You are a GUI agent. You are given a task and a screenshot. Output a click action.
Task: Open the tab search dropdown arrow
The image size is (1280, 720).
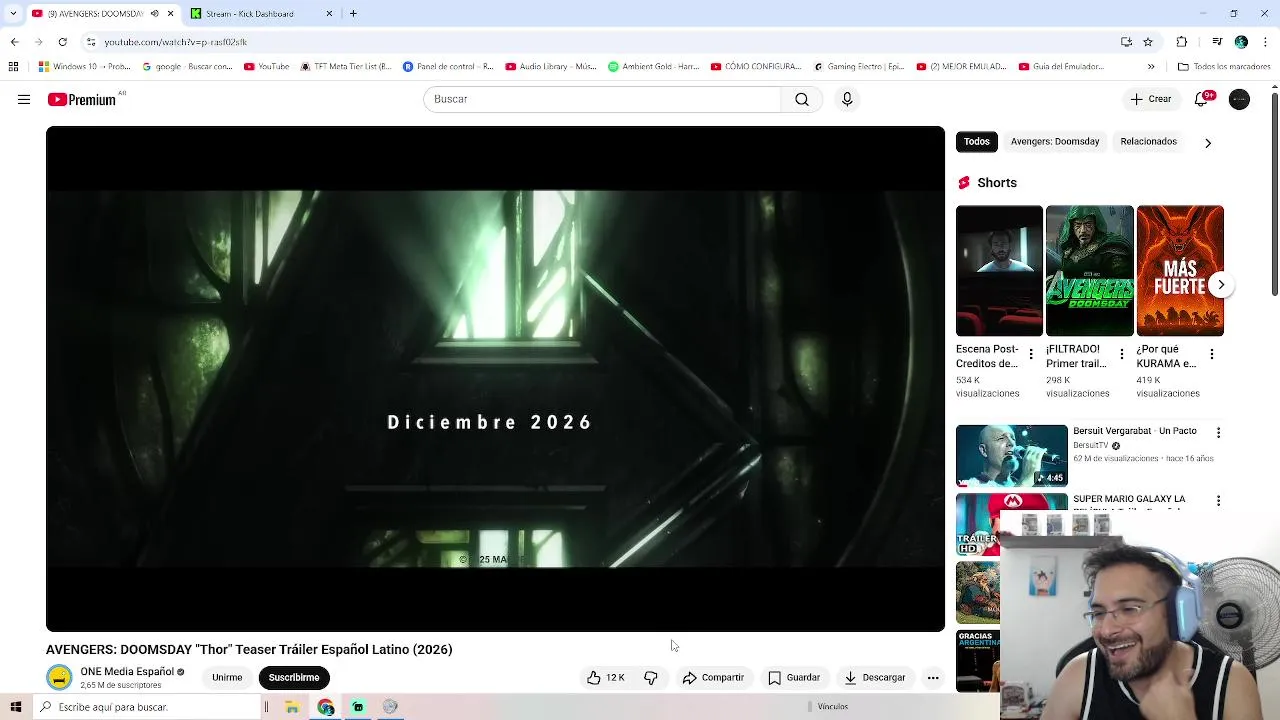pyautogui.click(x=14, y=13)
